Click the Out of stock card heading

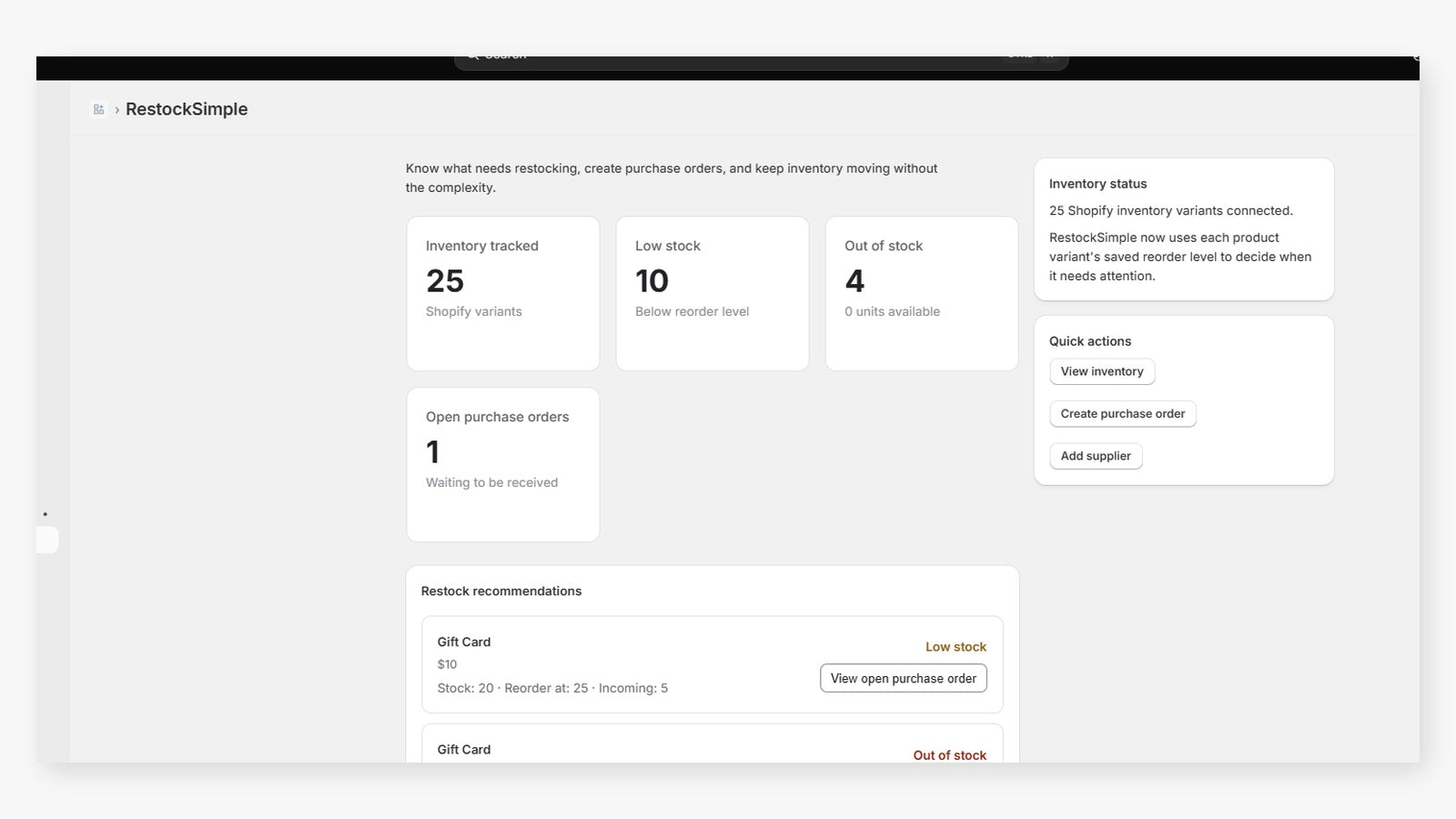(884, 246)
